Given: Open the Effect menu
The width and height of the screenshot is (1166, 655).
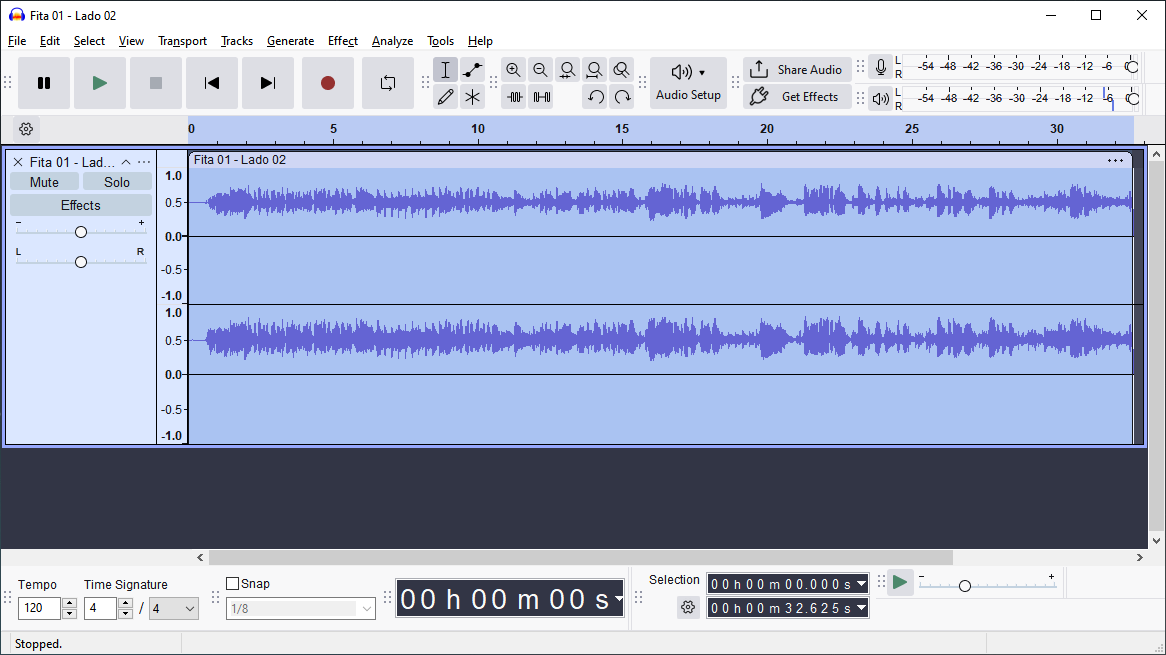Looking at the screenshot, I should (x=343, y=41).
